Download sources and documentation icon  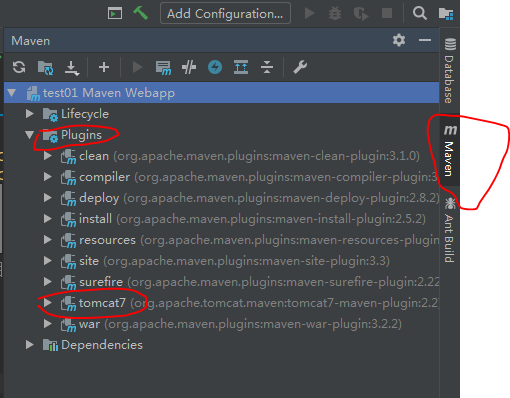pyautogui.click(x=72, y=68)
